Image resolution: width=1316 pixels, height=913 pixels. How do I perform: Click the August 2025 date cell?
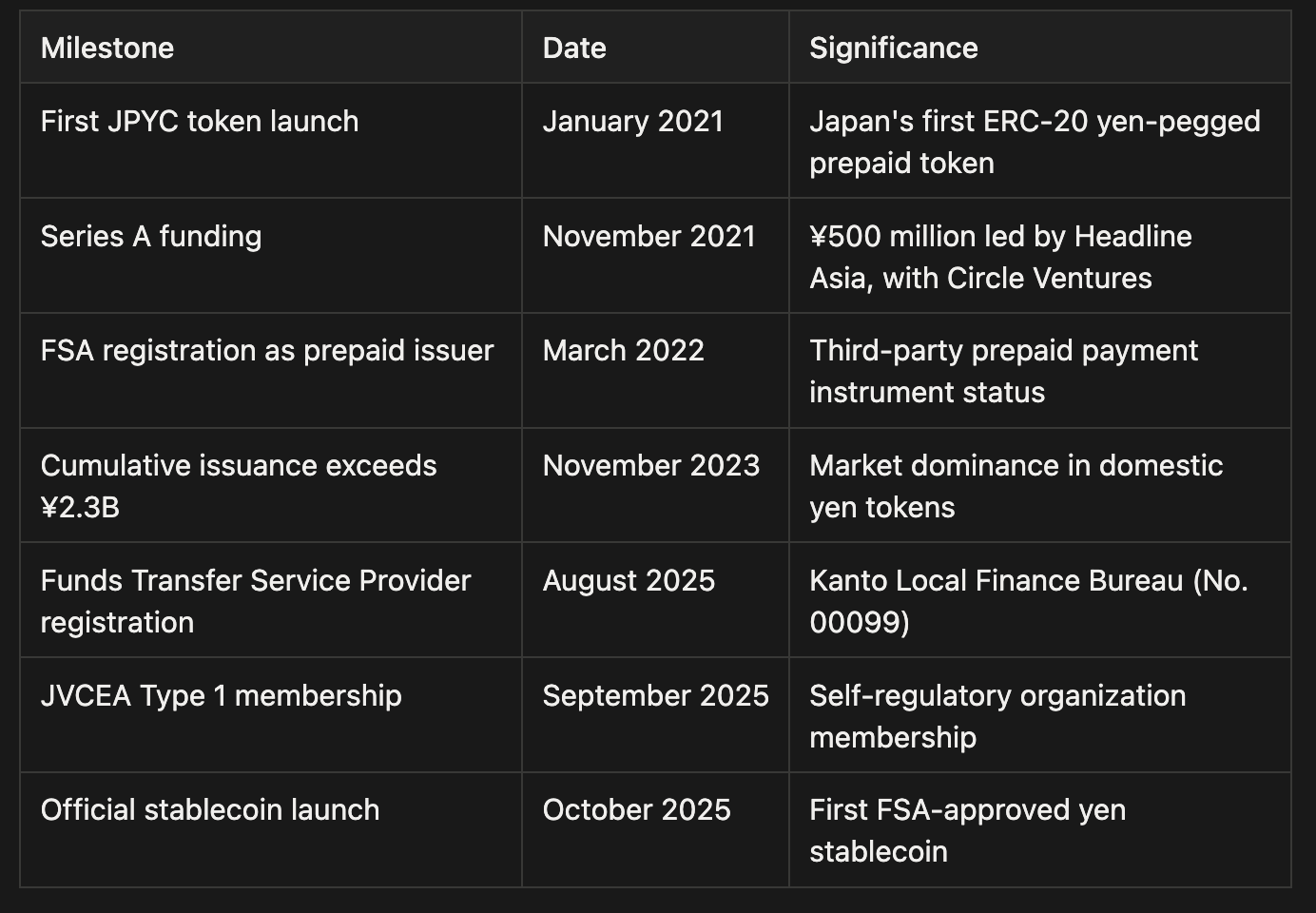[629, 581]
